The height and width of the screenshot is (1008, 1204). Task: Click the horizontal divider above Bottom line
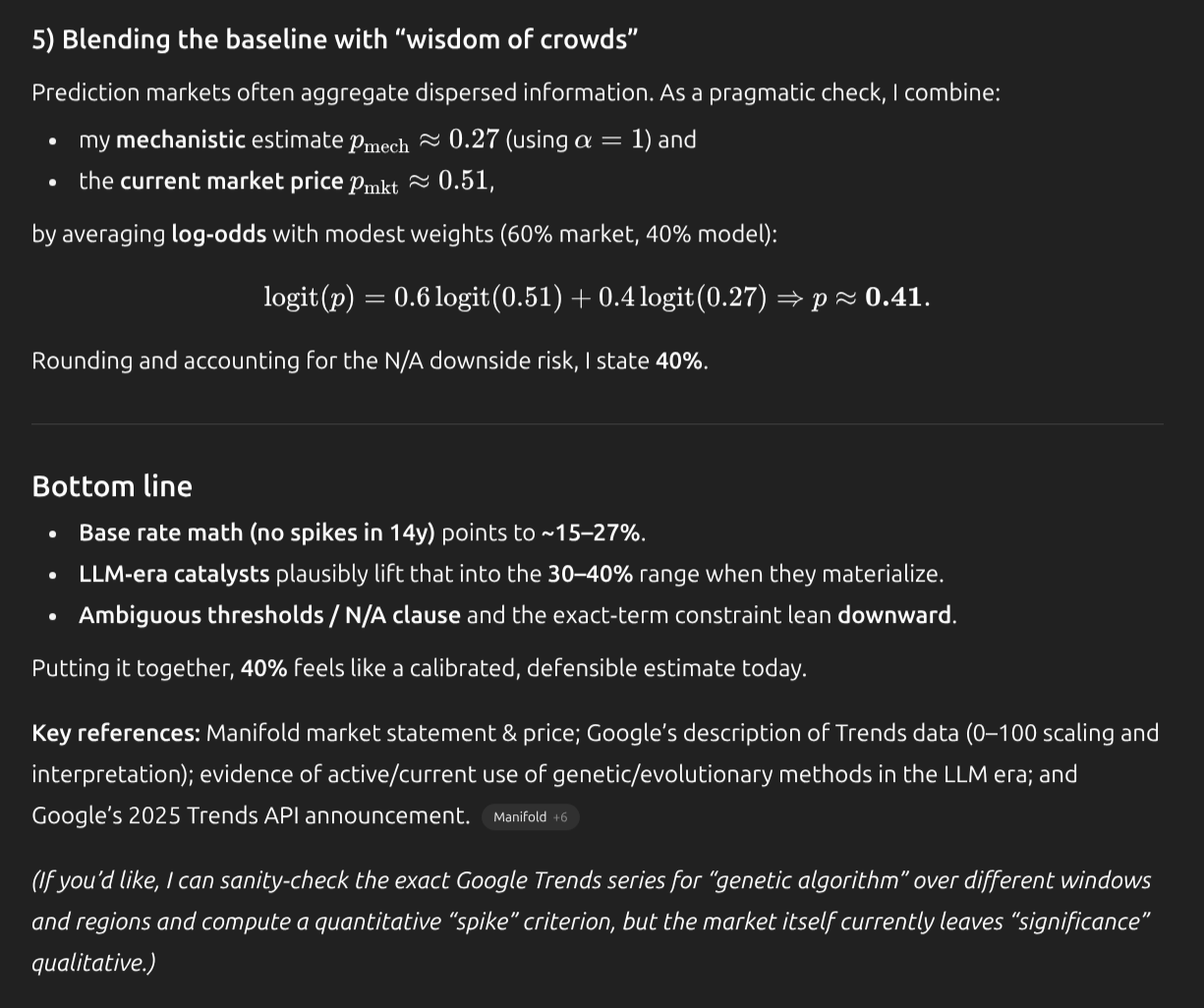coord(598,424)
